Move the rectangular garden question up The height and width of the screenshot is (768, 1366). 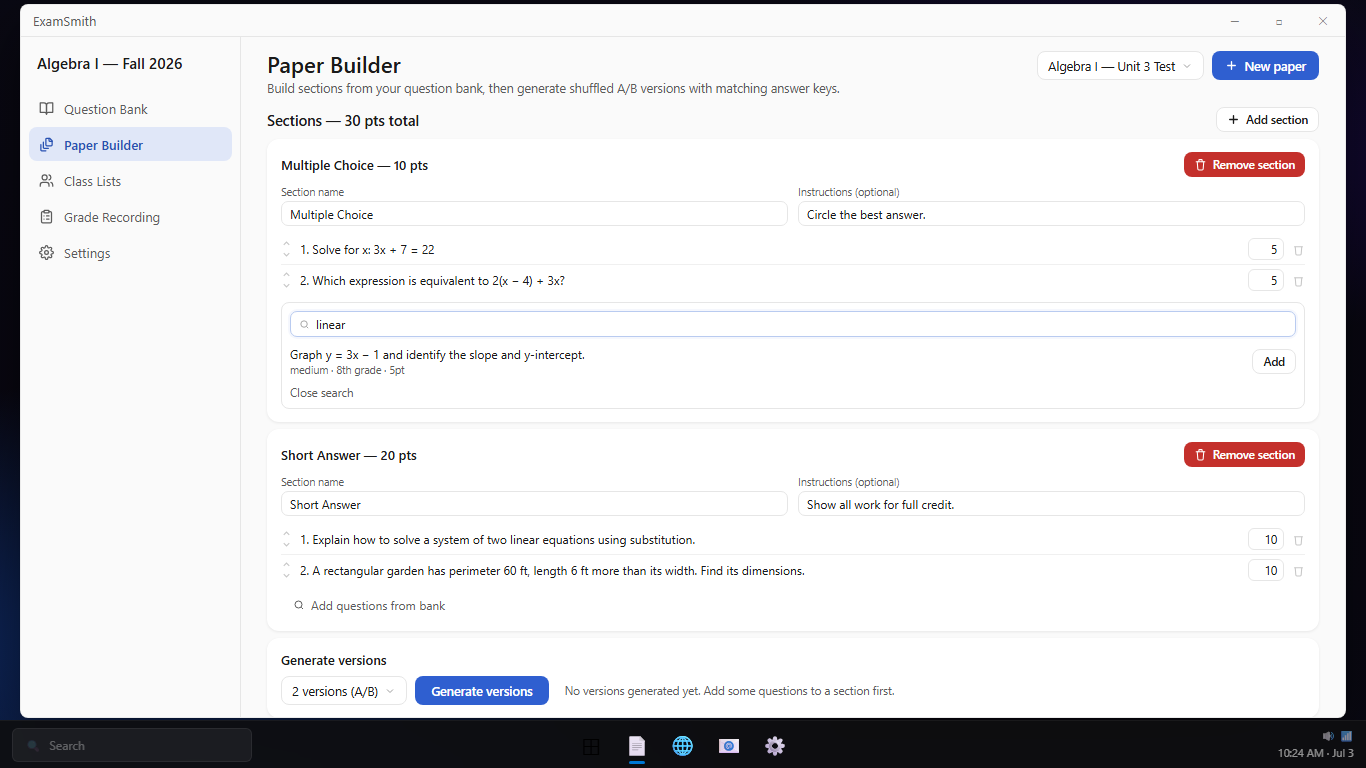point(286,565)
